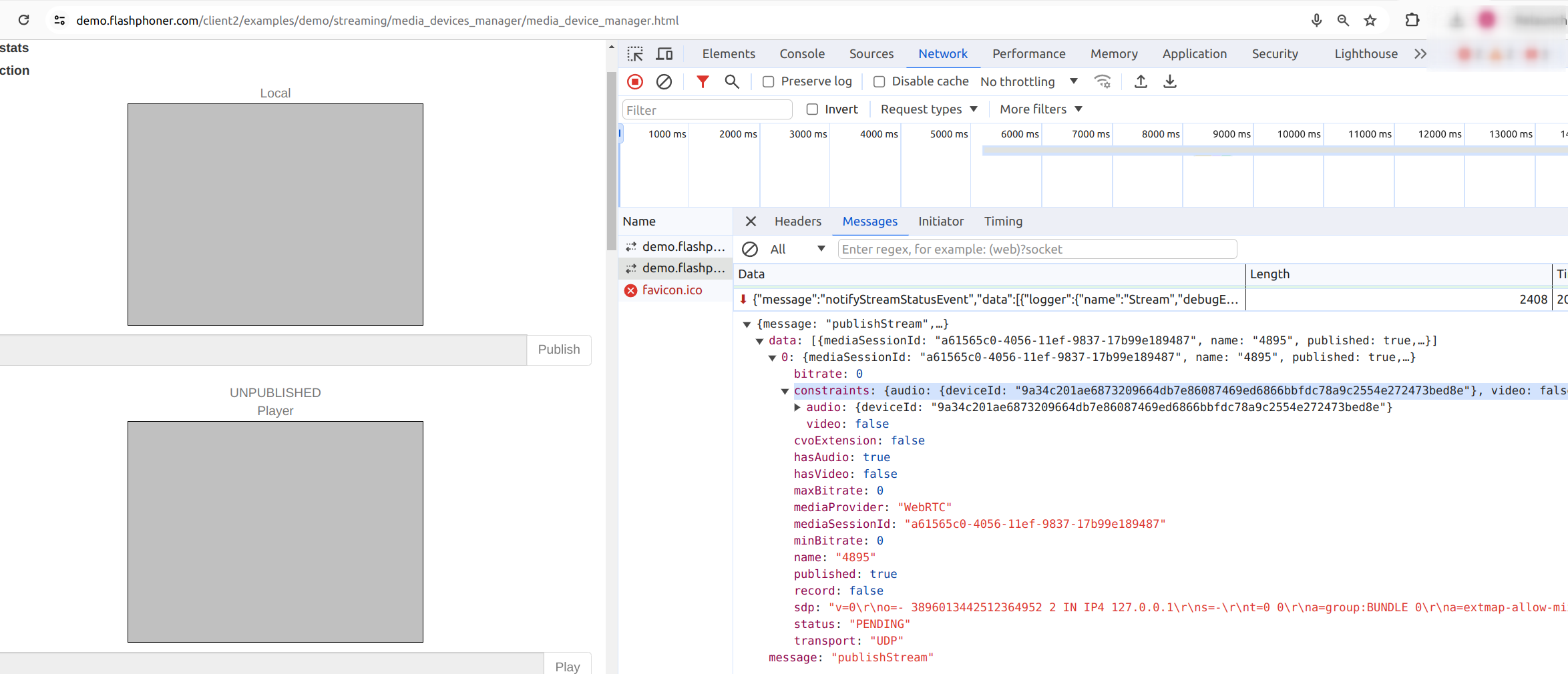Image resolution: width=1568 pixels, height=674 pixels.
Task: Click the Play button
Action: tap(567, 665)
